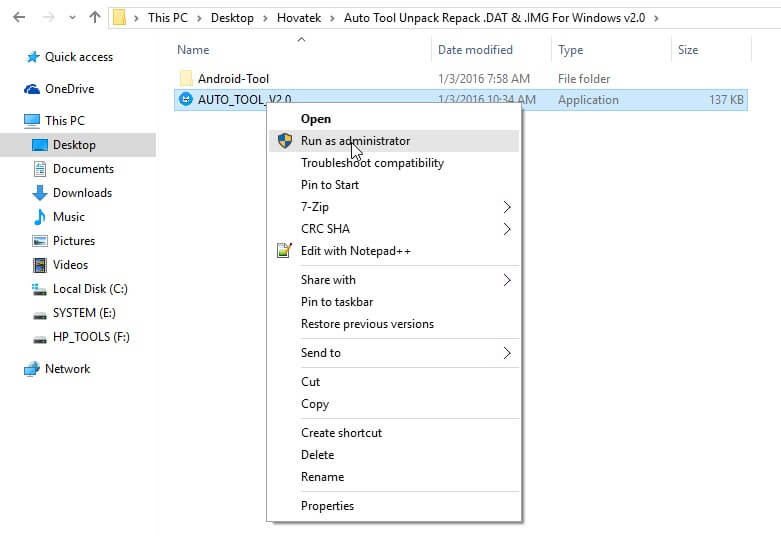
Task: Click the Back navigation arrow
Action: coord(19,17)
